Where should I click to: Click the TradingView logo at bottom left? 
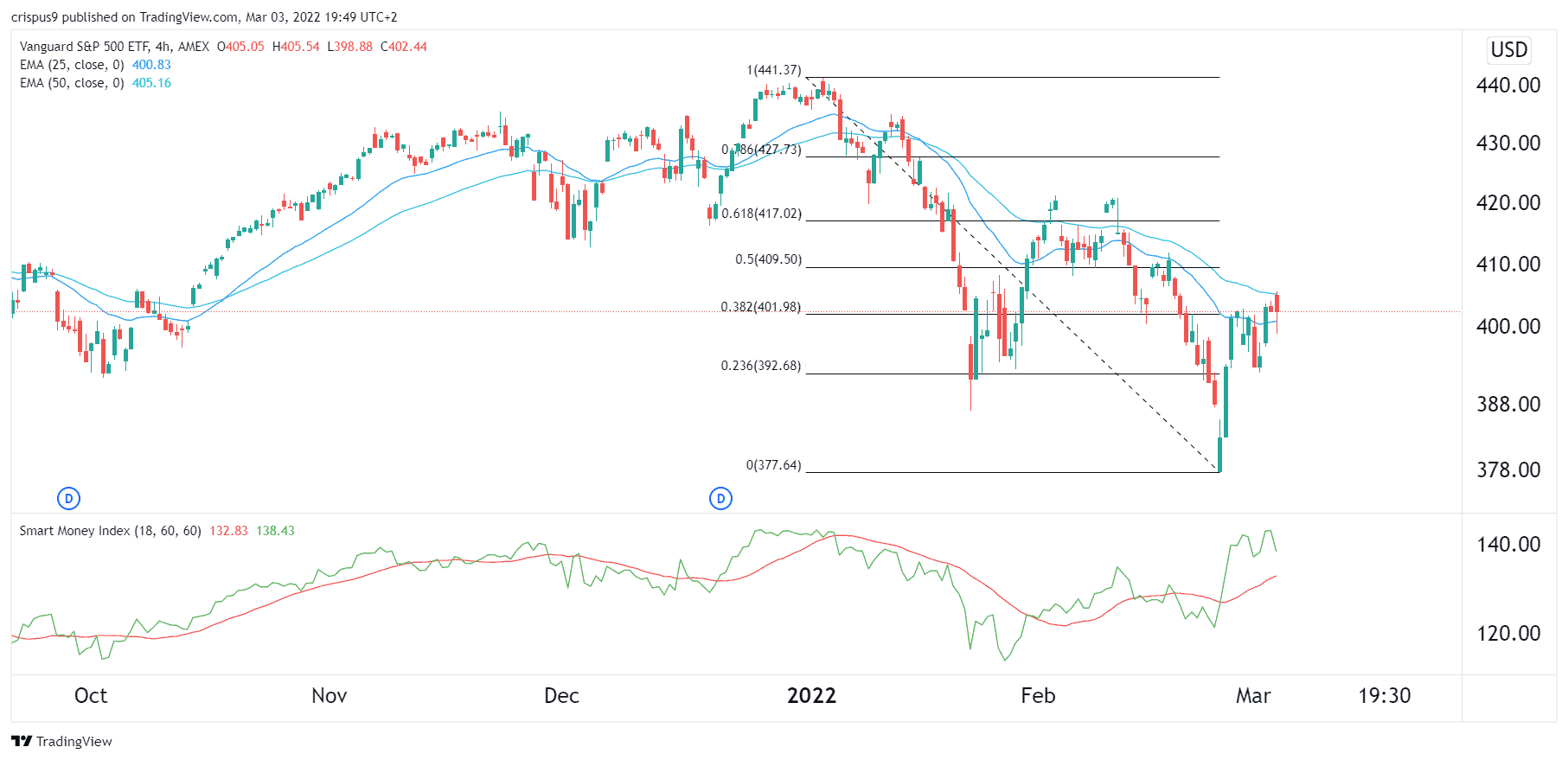(x=62, y=741)
